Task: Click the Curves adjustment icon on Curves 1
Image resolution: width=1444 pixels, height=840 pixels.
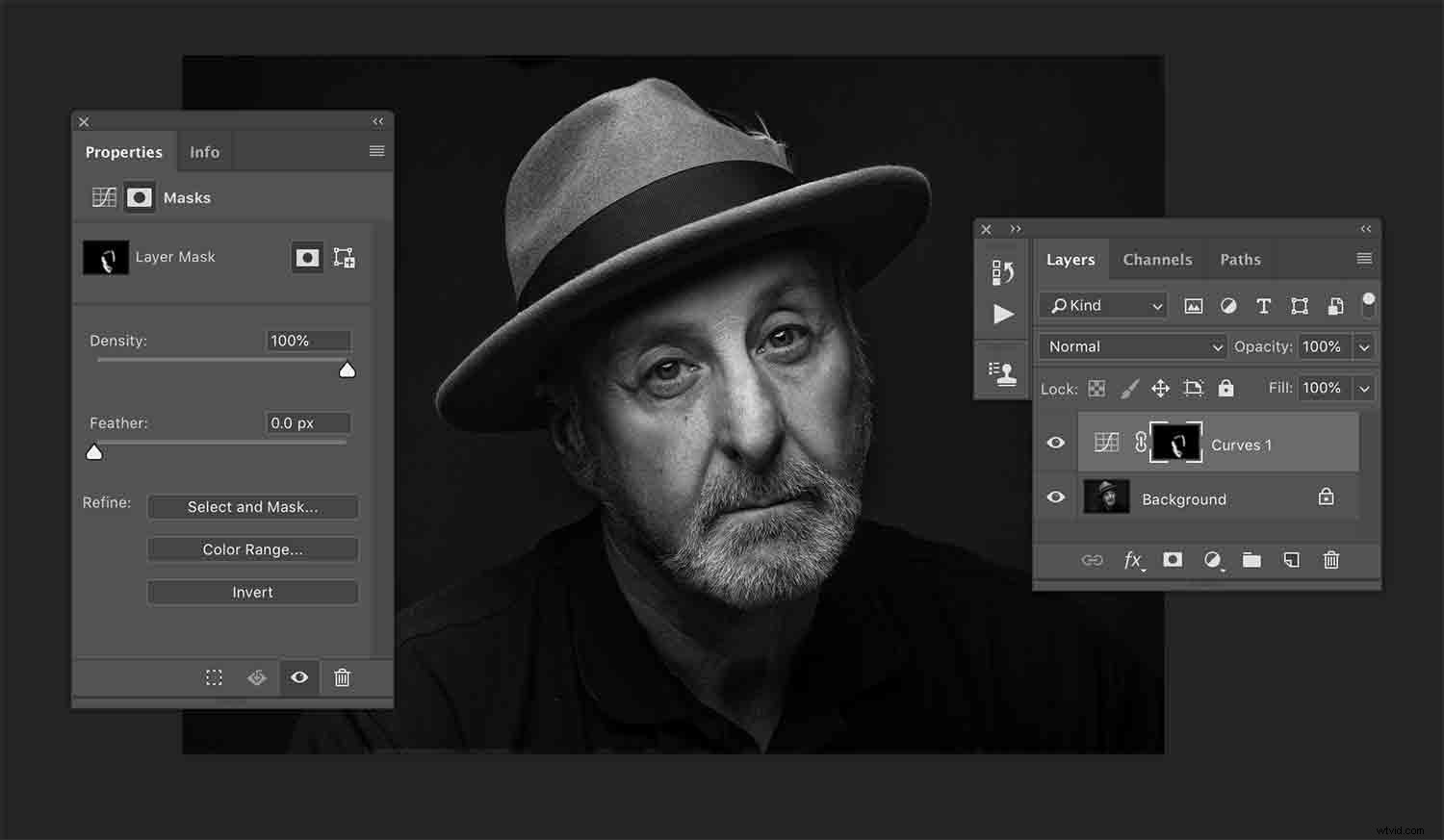Action: (x=1105, y=442)
